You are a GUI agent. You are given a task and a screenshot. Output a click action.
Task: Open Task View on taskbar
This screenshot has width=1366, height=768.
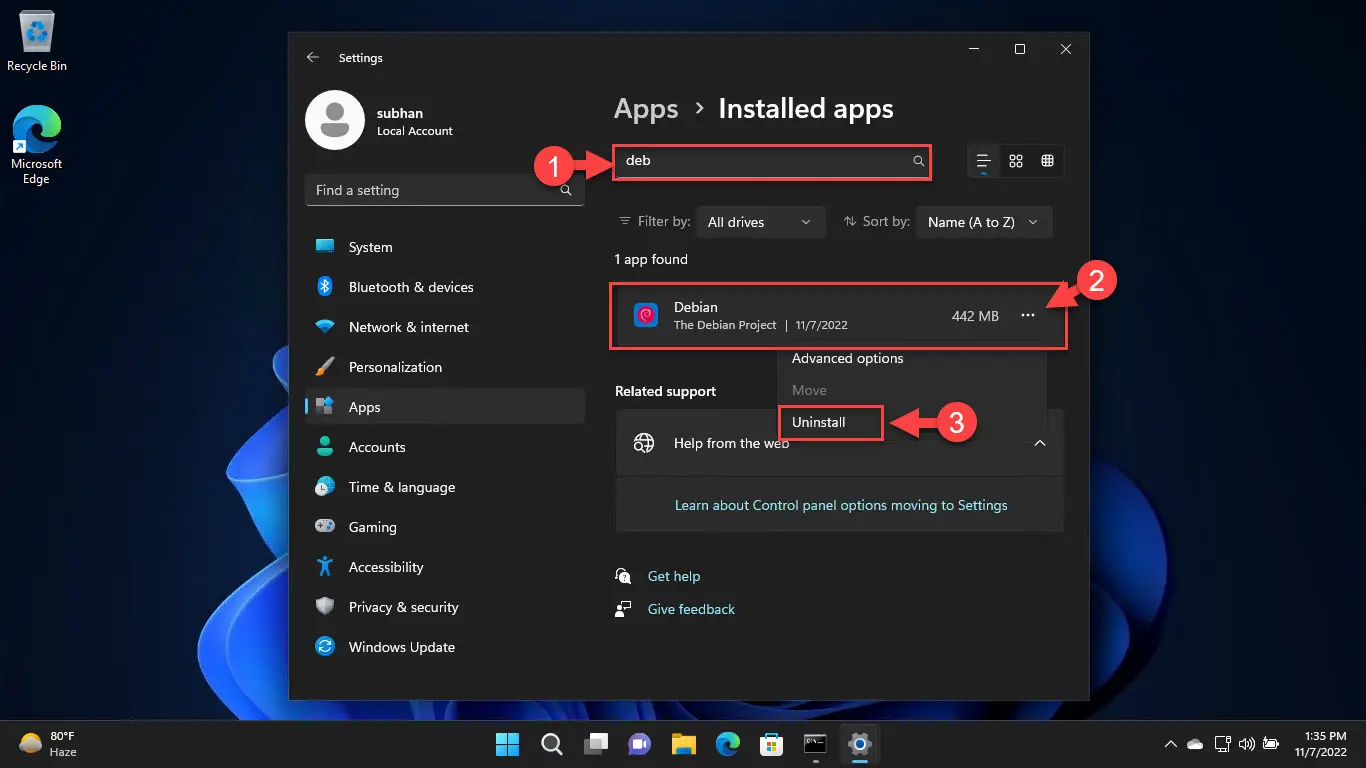[596, 744]
